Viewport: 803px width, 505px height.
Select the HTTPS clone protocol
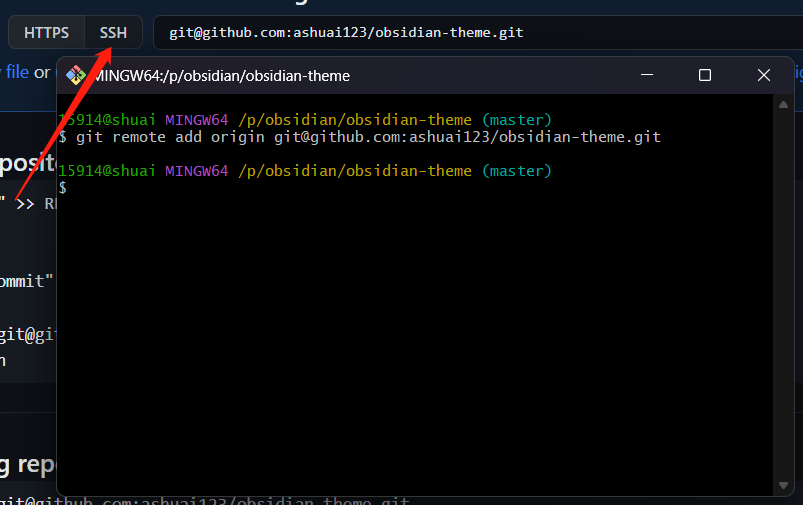coord(47,32)
